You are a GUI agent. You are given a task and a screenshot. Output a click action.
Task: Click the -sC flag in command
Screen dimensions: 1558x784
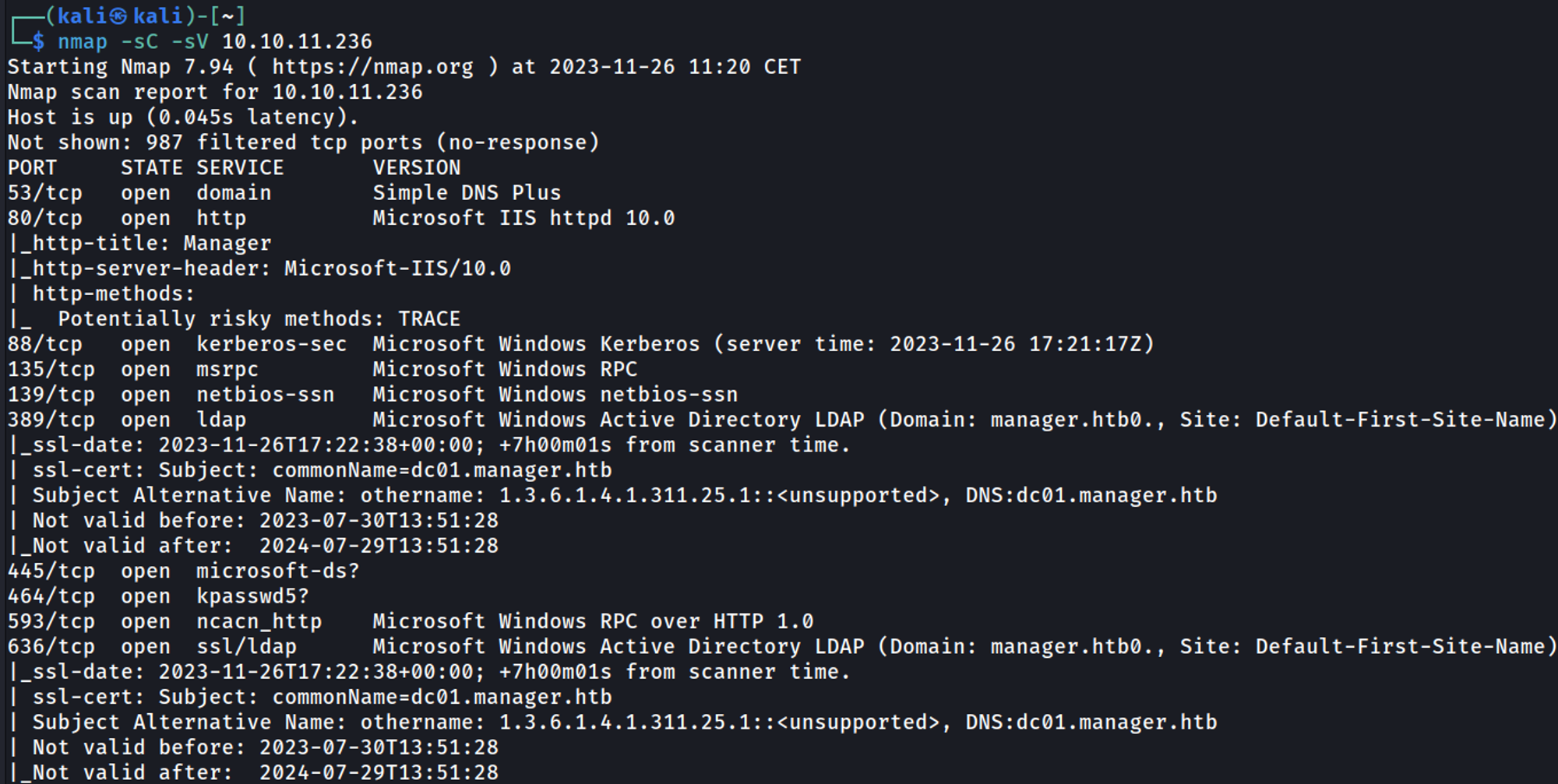[139, 41]
